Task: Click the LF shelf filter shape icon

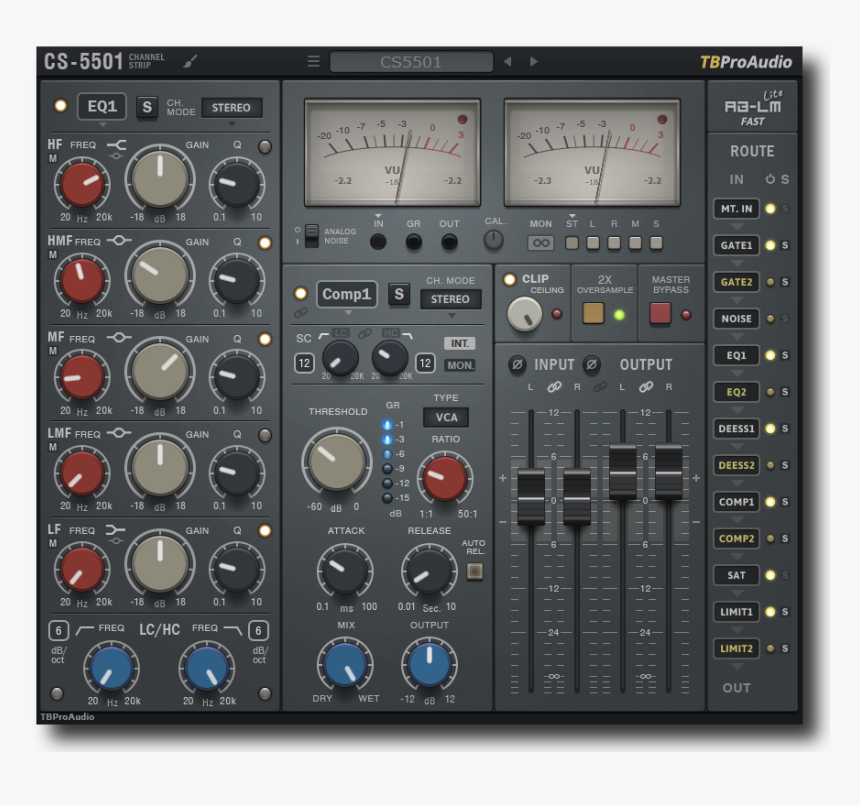Action: point(115,530)
